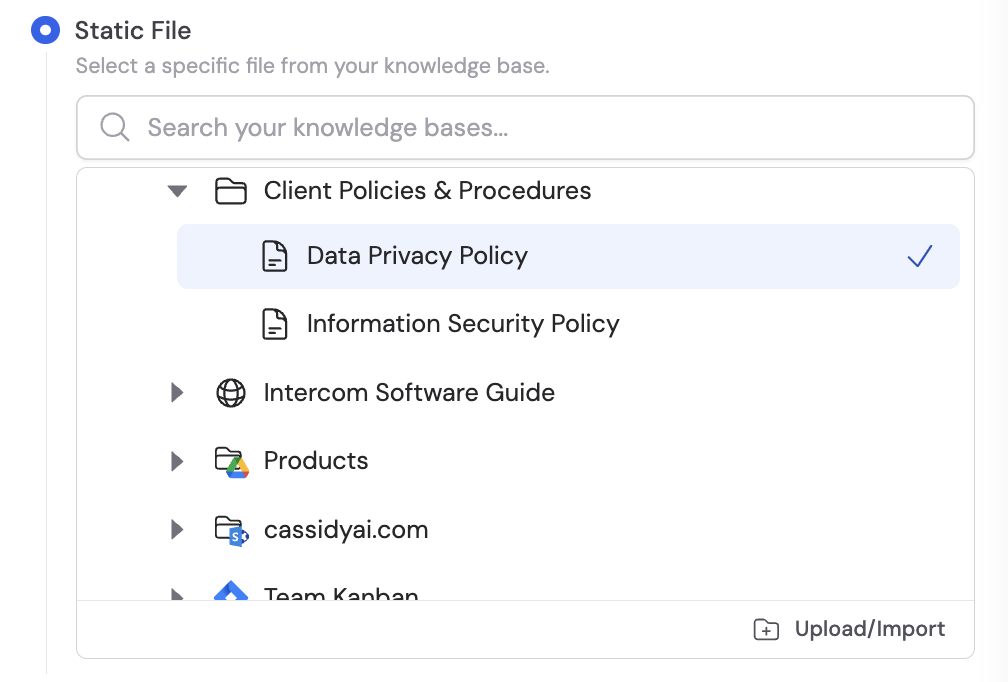Screen dimensions: 1008x682
Task: Deselect the Data Privacy Policy file
Action: (x=417, y=256)
